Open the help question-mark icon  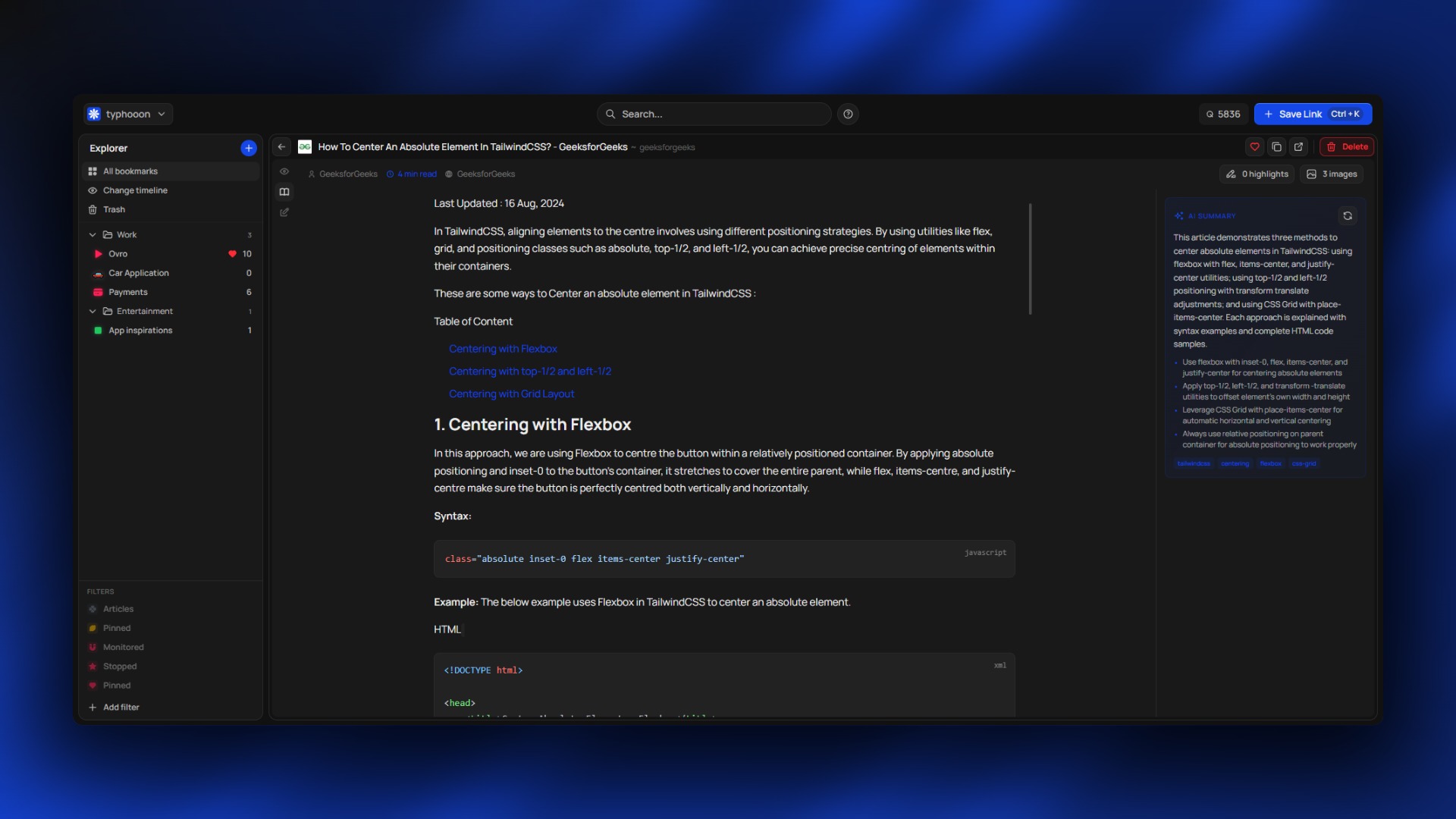pos(848,114)
